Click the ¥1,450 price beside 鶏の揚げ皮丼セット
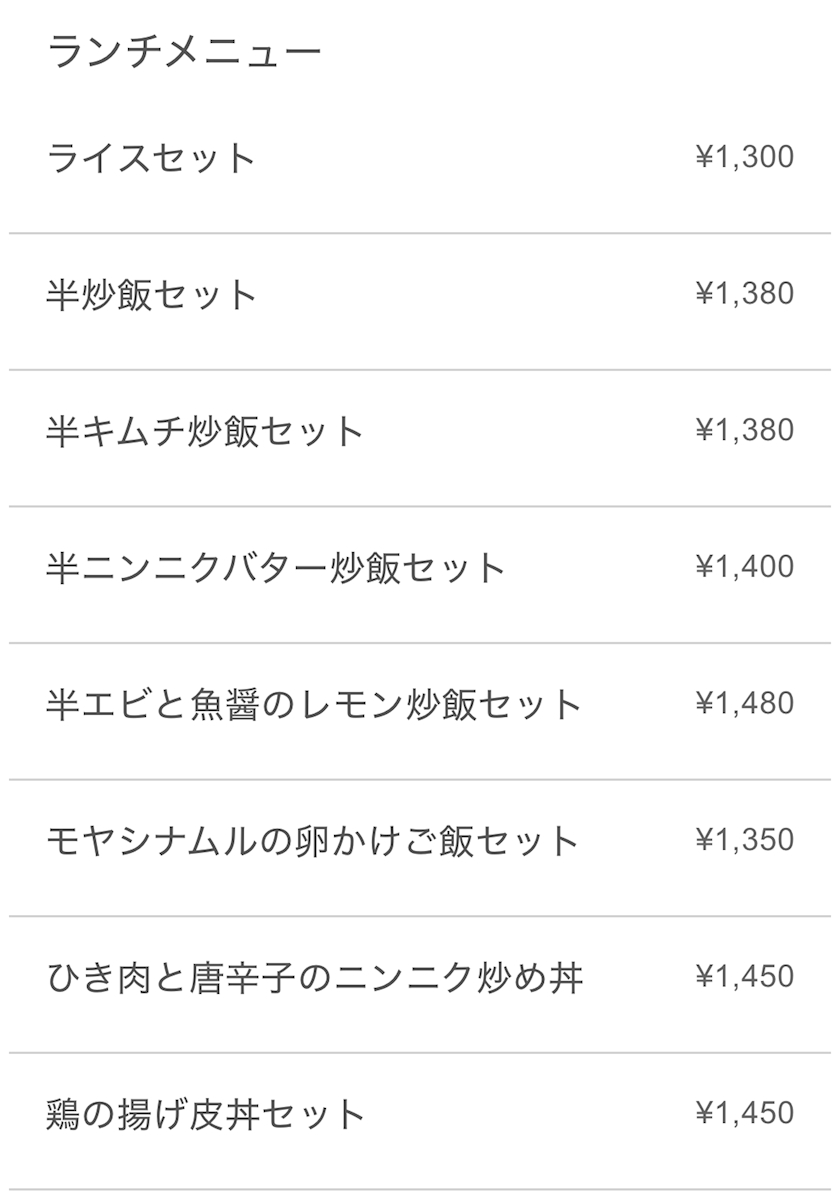Viewport: 840px width, 1198px height. (x=744, y=1113)
